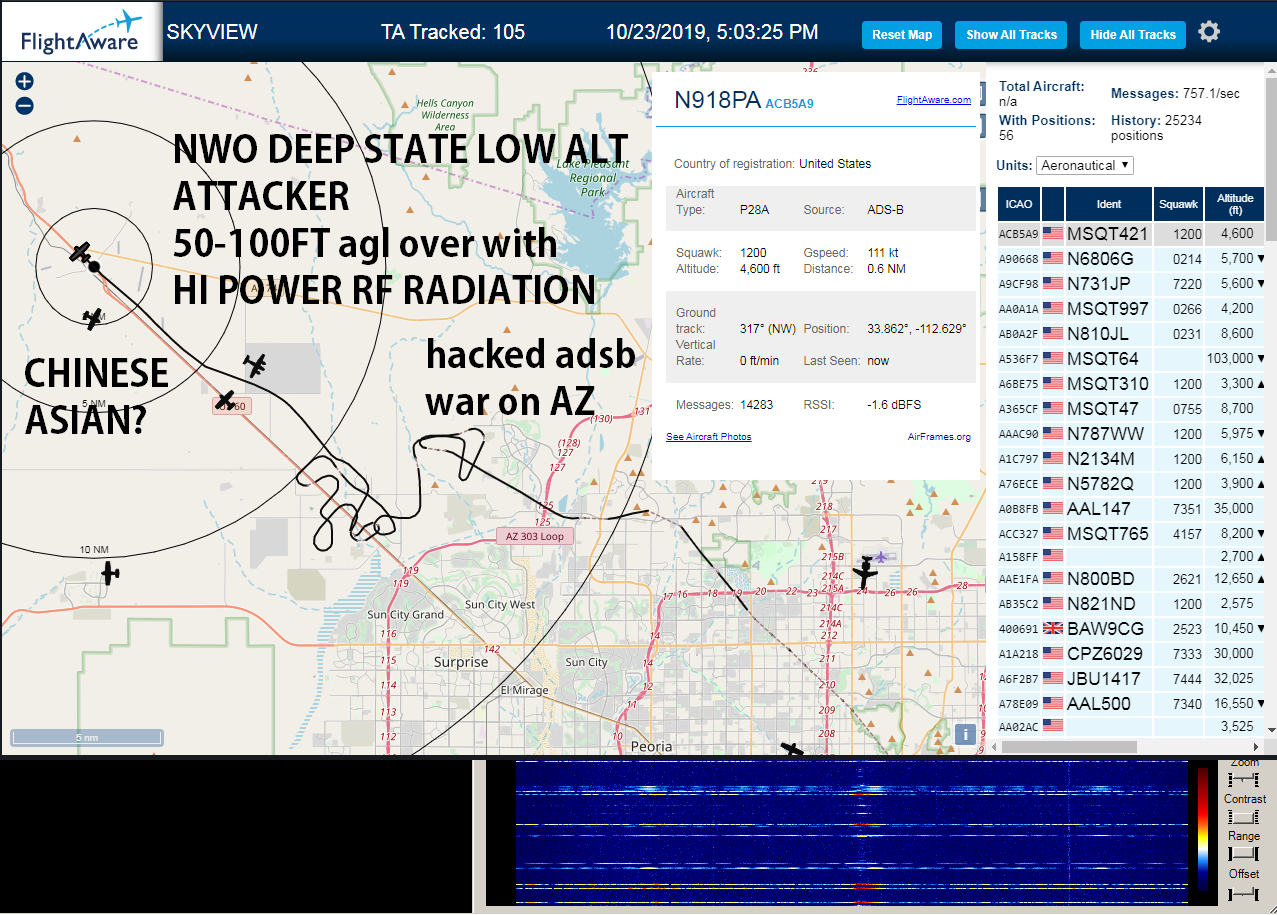This screenshot has width=1277, height=915.
Task: Select the N787WW aircraft row
Action: (1131, 434)
